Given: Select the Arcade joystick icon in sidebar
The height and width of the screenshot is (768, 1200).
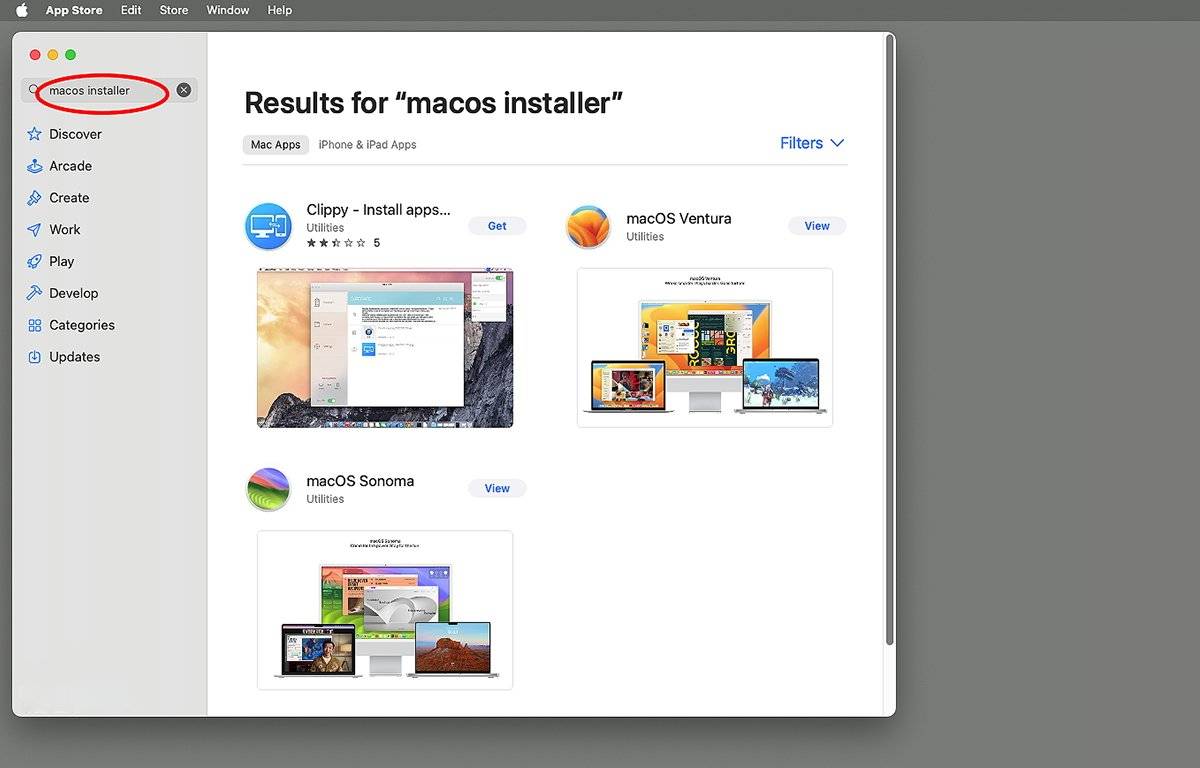Looking at the screenshot, I should coord(35,166).
